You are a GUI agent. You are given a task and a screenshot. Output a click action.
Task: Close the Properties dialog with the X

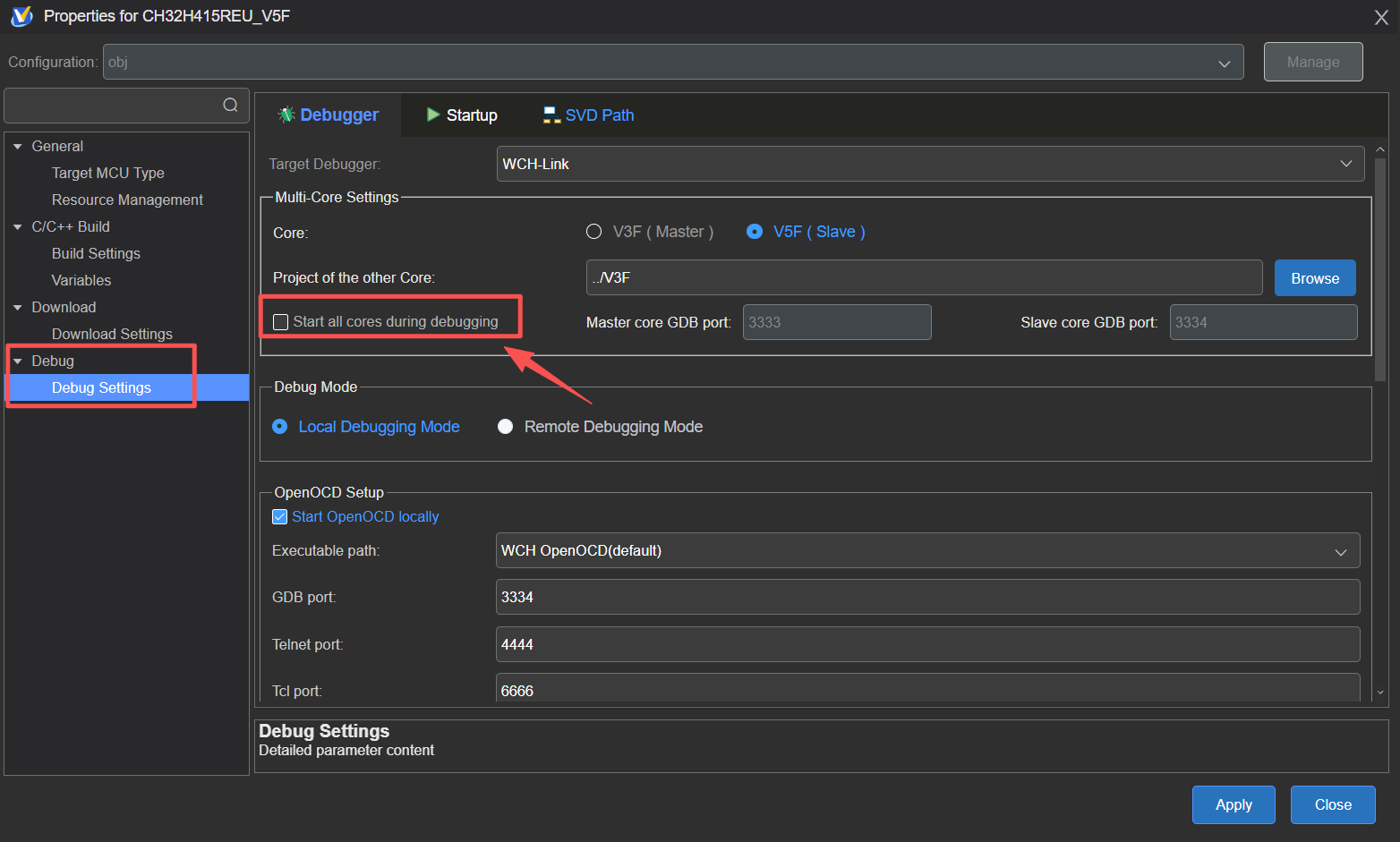(1381, 17)
